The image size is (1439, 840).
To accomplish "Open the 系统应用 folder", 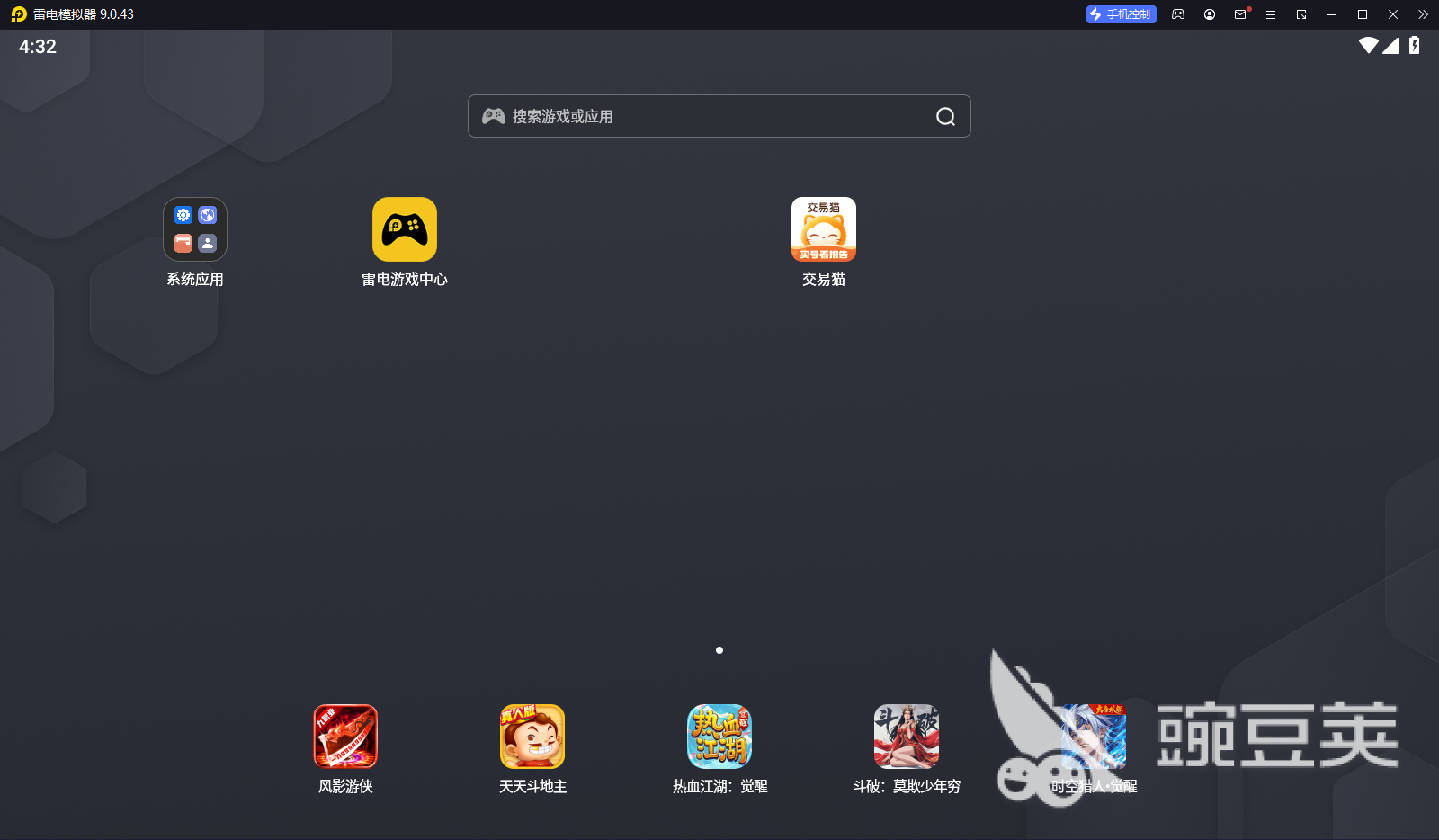I will 195,229.
